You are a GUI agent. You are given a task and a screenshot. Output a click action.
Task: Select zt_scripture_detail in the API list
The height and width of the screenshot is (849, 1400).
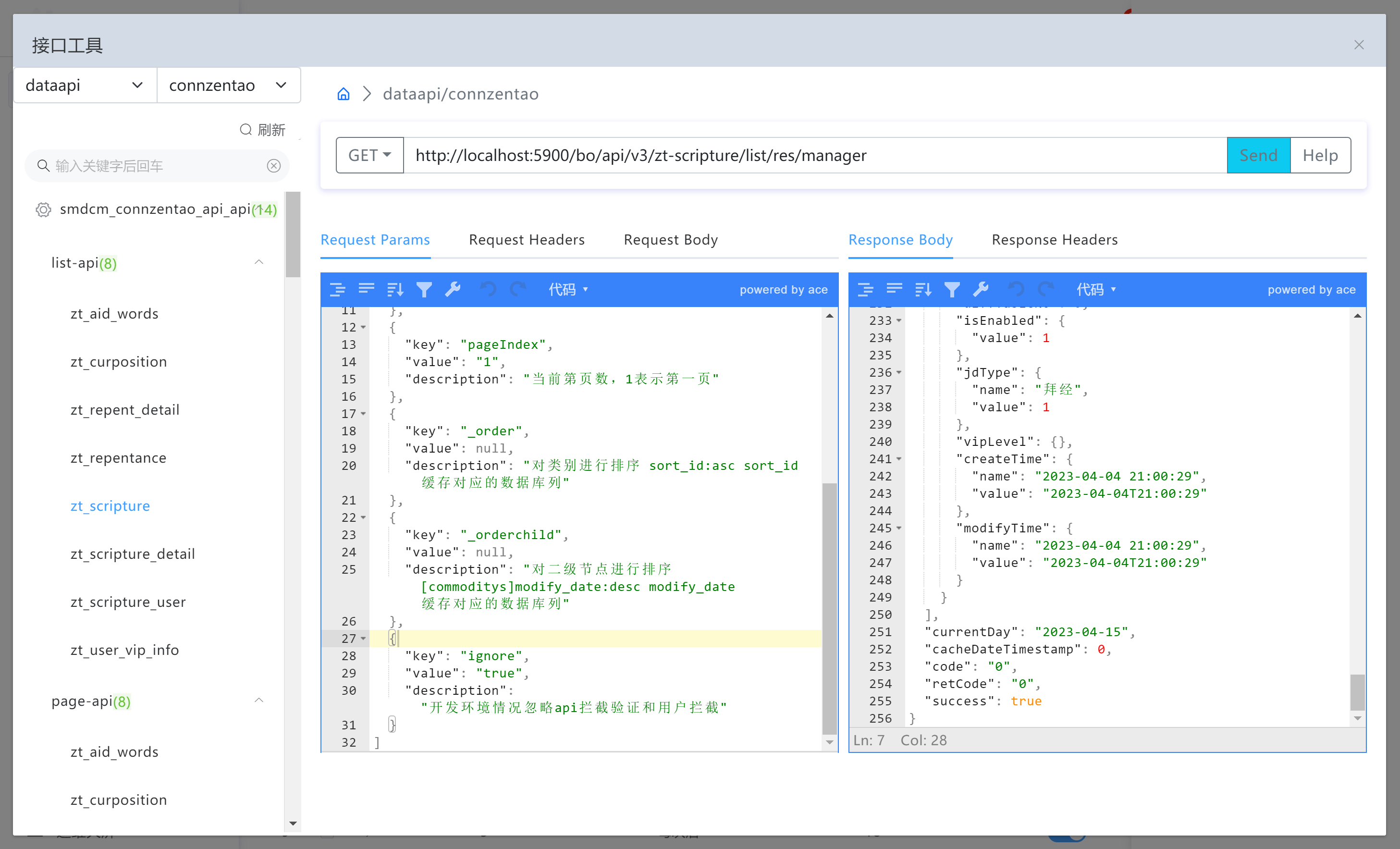[x=133, y=554]
